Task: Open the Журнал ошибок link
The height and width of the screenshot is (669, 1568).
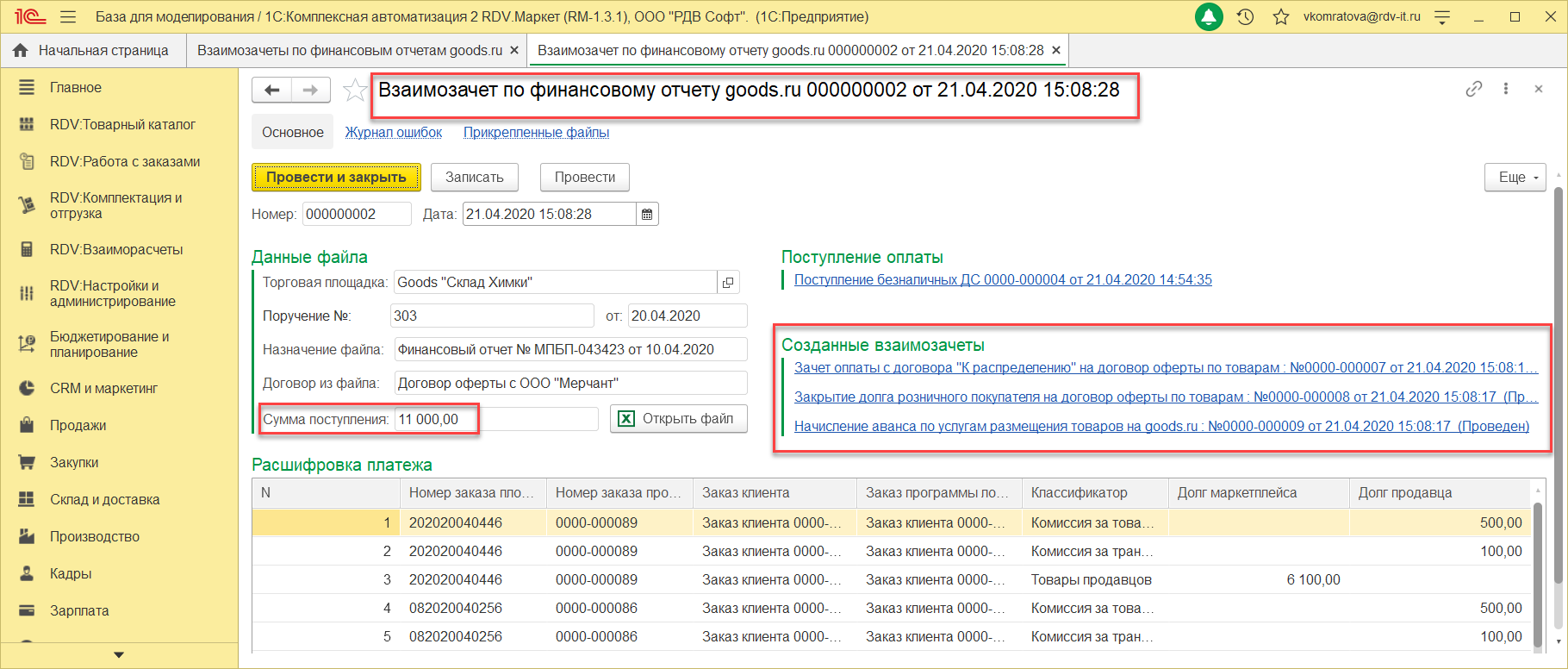Action: click(x=394, y=132)
